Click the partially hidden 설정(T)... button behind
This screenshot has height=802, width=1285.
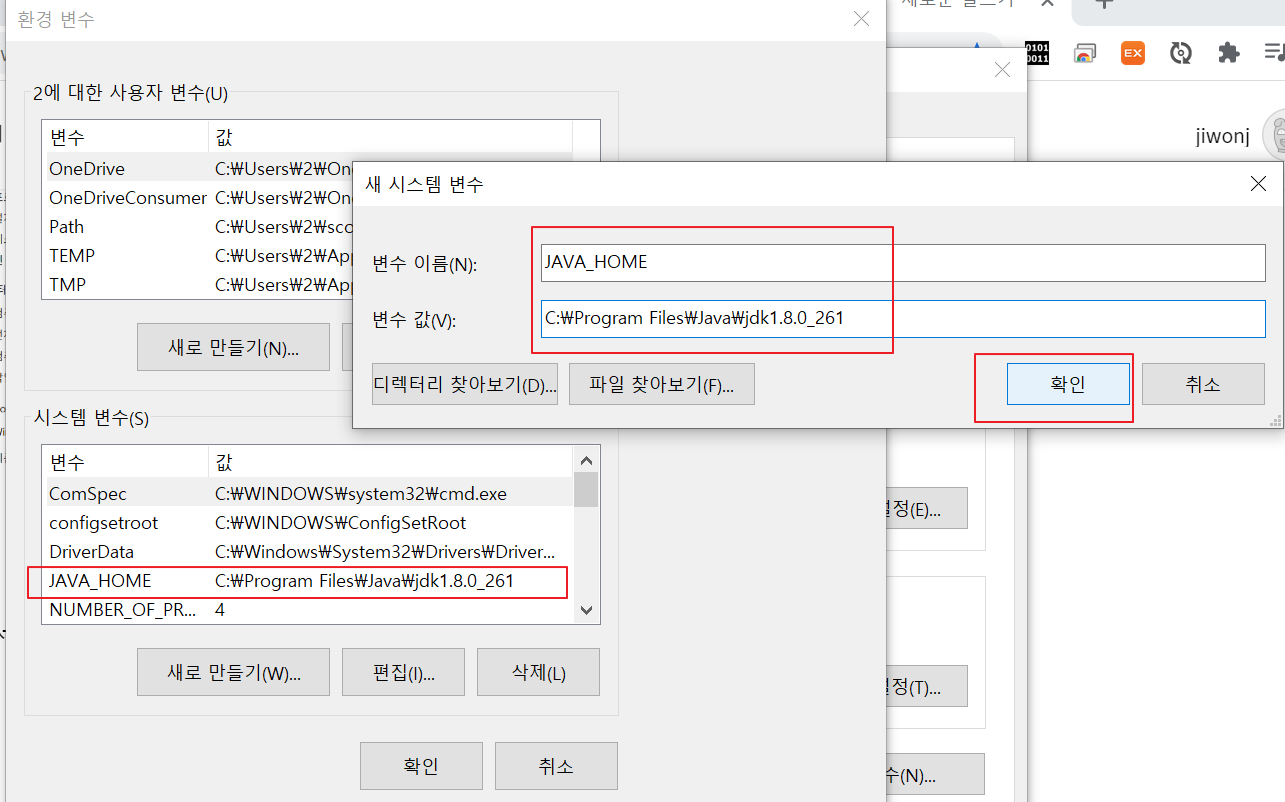coord(926,686)
